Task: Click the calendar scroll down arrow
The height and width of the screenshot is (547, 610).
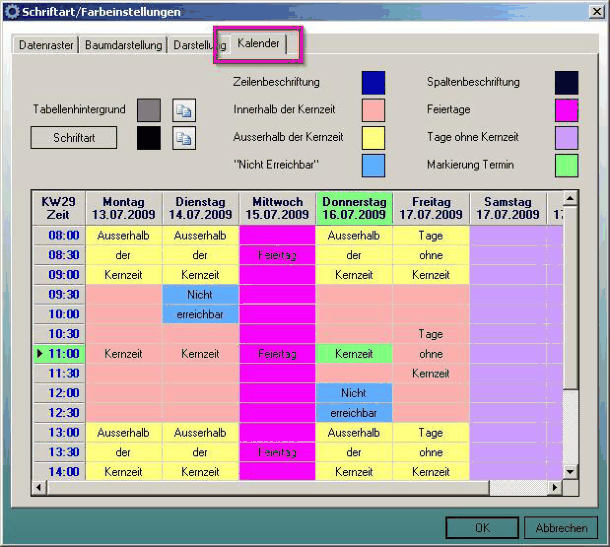Action: pos(570,472)
